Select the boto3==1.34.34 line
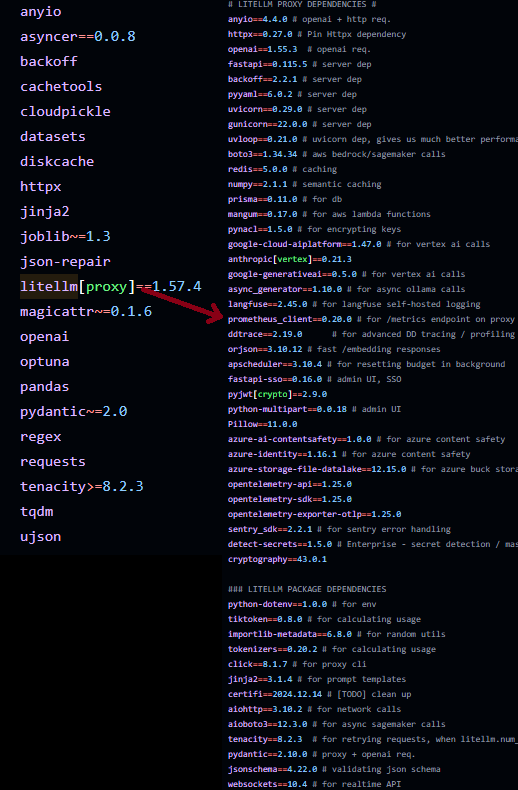Viewport: 518px width, 790px height. [x=336, y=154]
